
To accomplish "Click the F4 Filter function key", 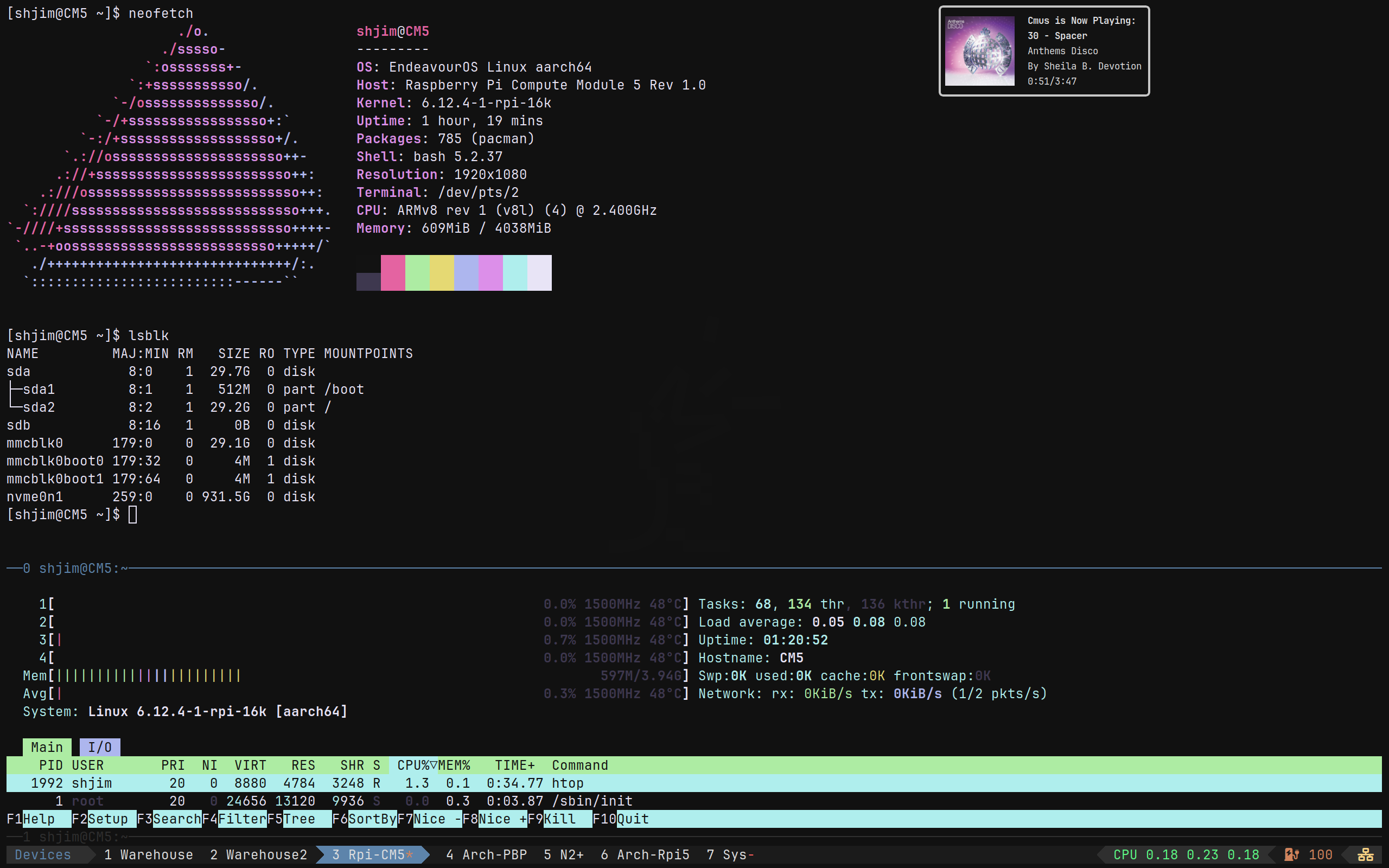I will [234, 819].
